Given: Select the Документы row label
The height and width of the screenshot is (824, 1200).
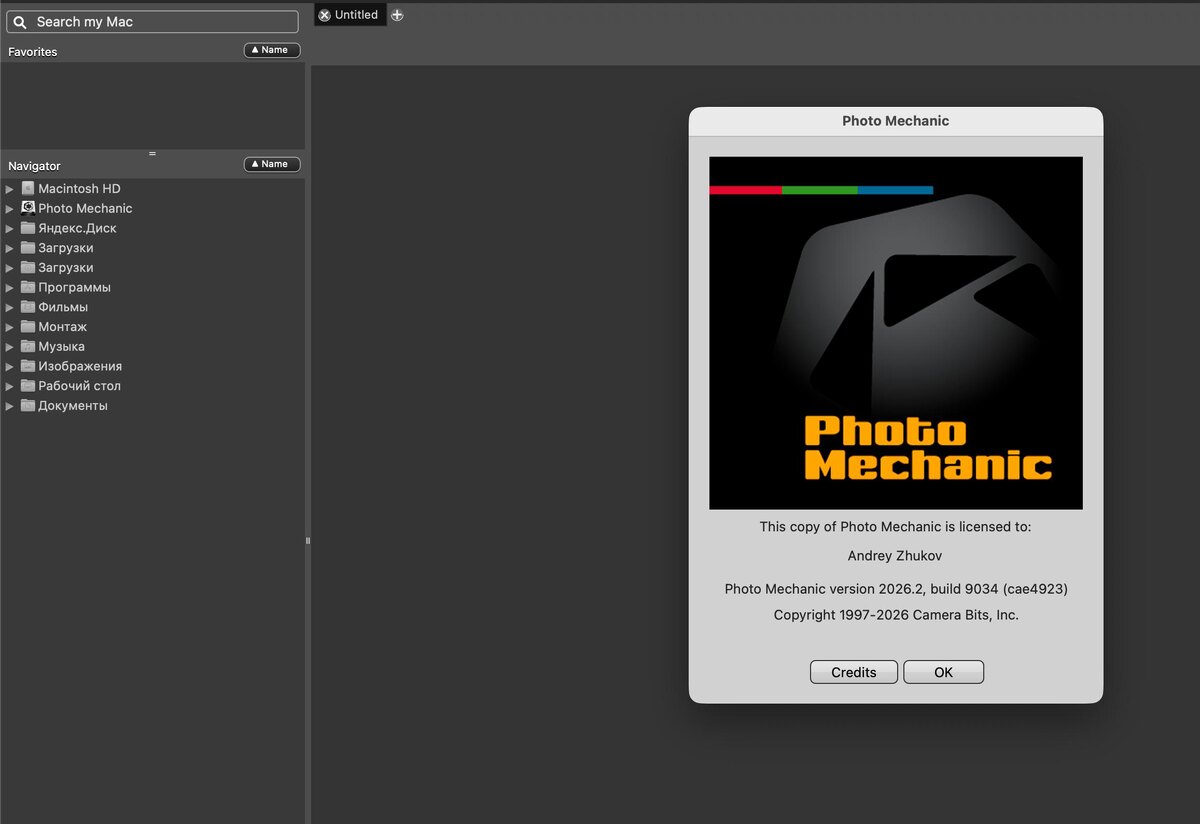Looking at the screenshot, I should (x=73, y=406).
